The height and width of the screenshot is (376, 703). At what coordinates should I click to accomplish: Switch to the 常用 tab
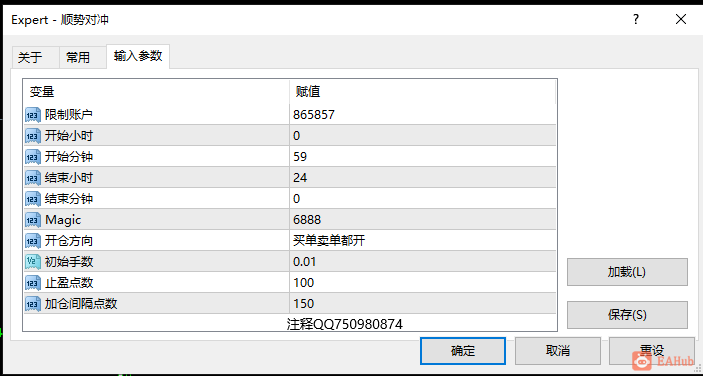[x=82, y=57]
